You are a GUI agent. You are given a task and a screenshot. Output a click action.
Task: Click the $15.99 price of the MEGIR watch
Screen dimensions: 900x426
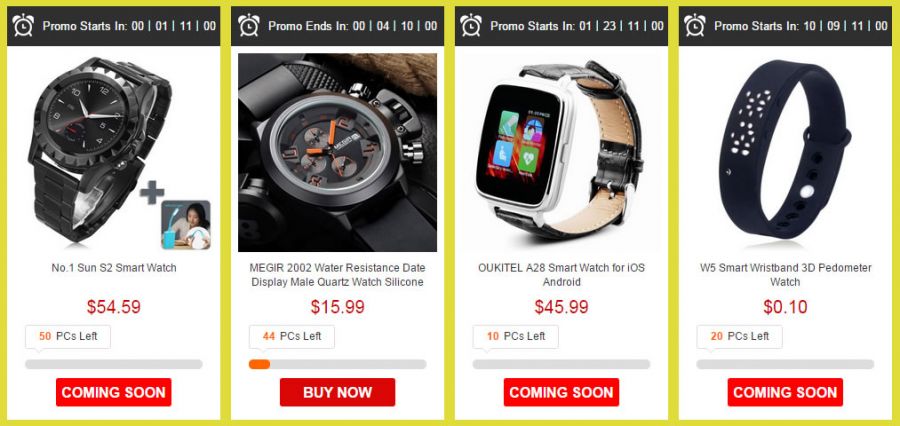coord(338,307)
